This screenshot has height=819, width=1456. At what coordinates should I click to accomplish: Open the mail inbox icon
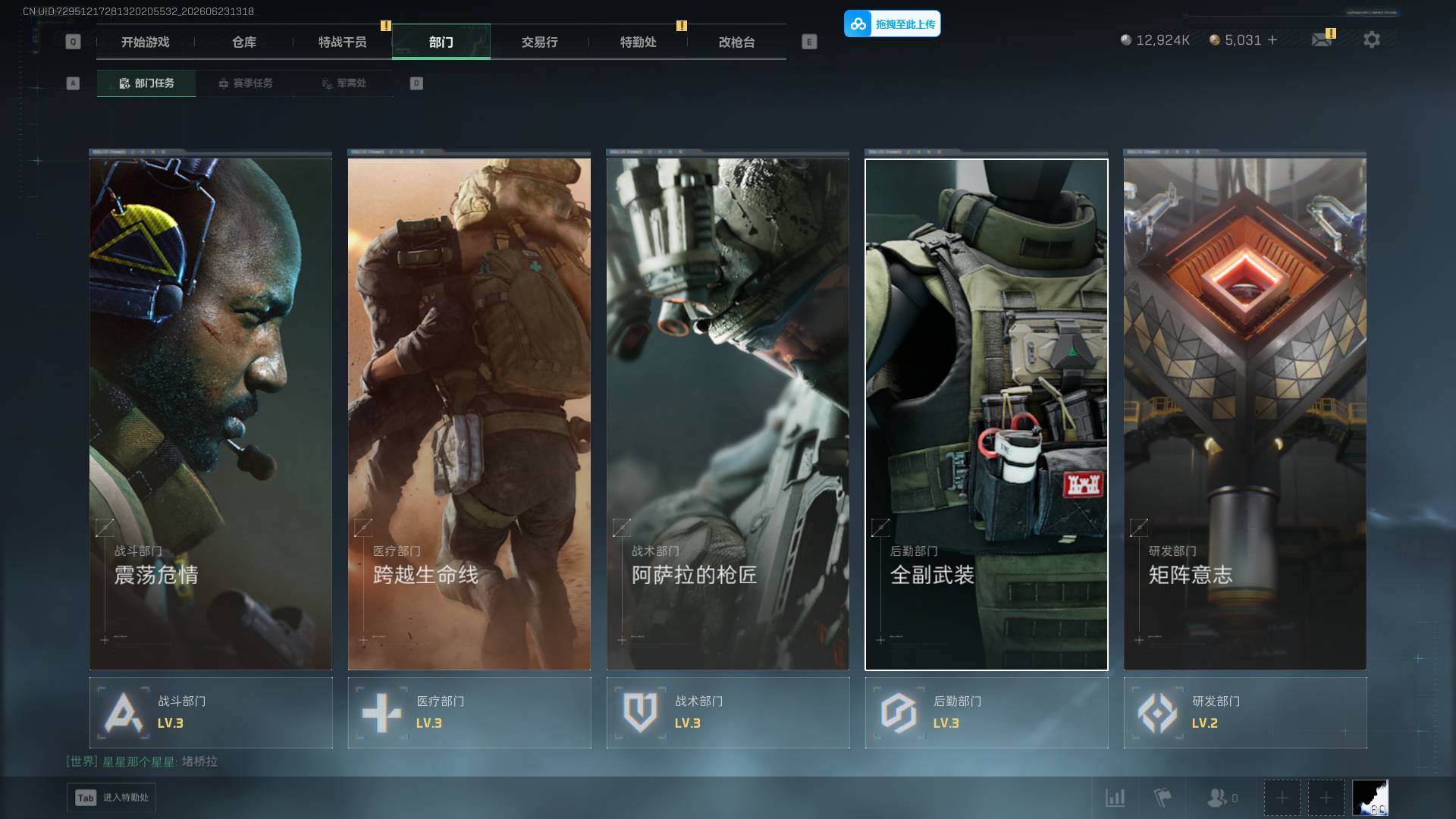(1322, 39)
